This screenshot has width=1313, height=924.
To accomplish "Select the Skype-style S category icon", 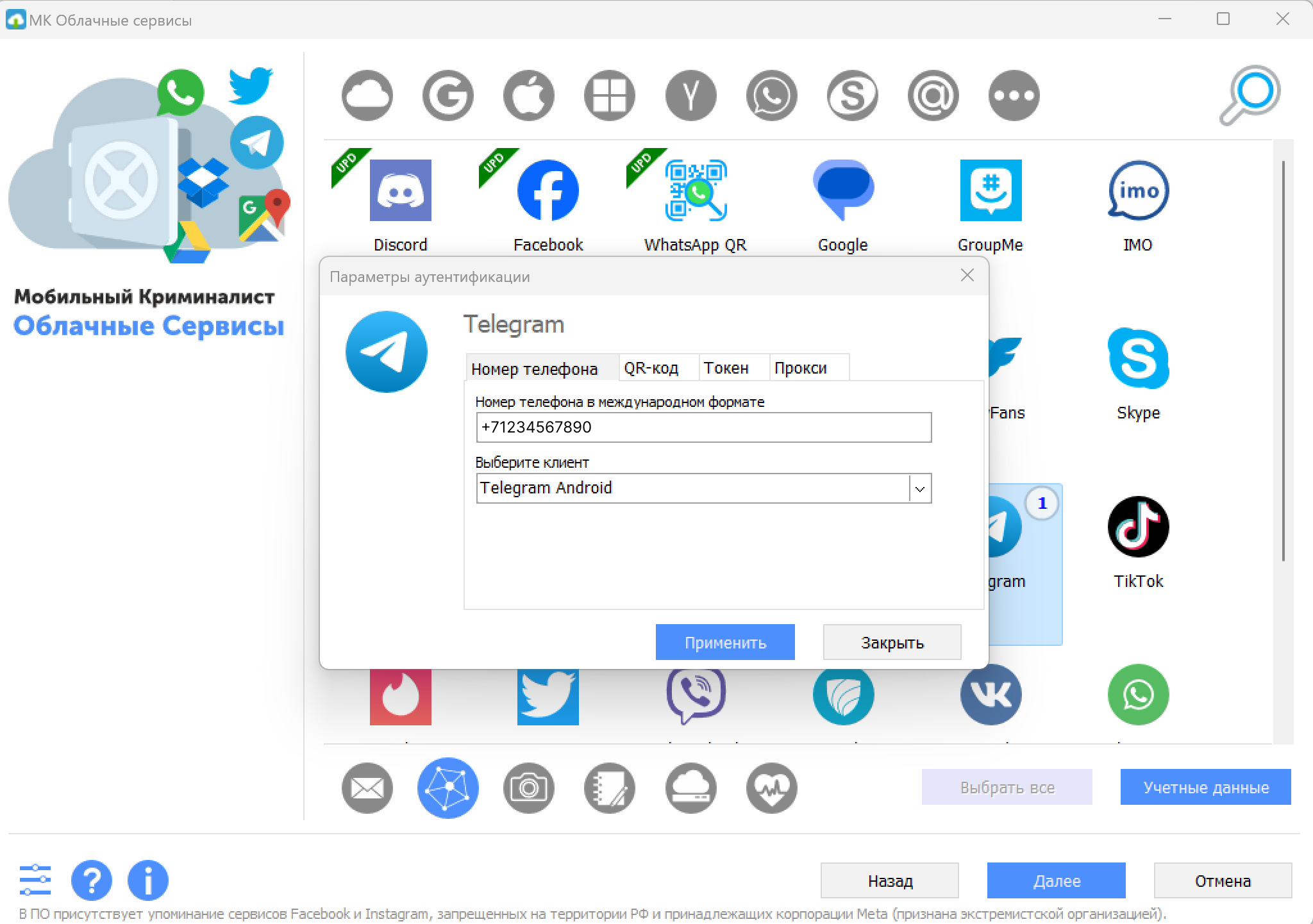I will click(x=852, y=95).
